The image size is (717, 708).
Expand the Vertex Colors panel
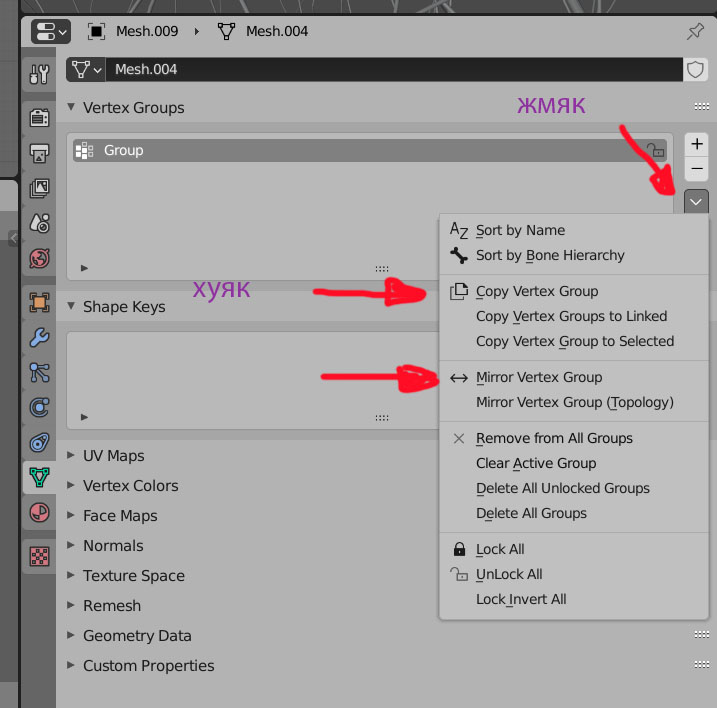[71, 485]
